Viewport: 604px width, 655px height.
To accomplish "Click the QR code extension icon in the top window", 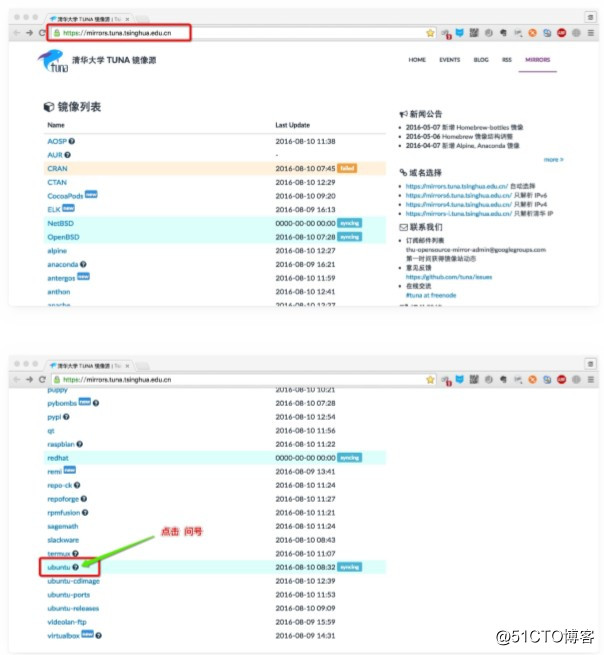I will click(x=474, y=33).
